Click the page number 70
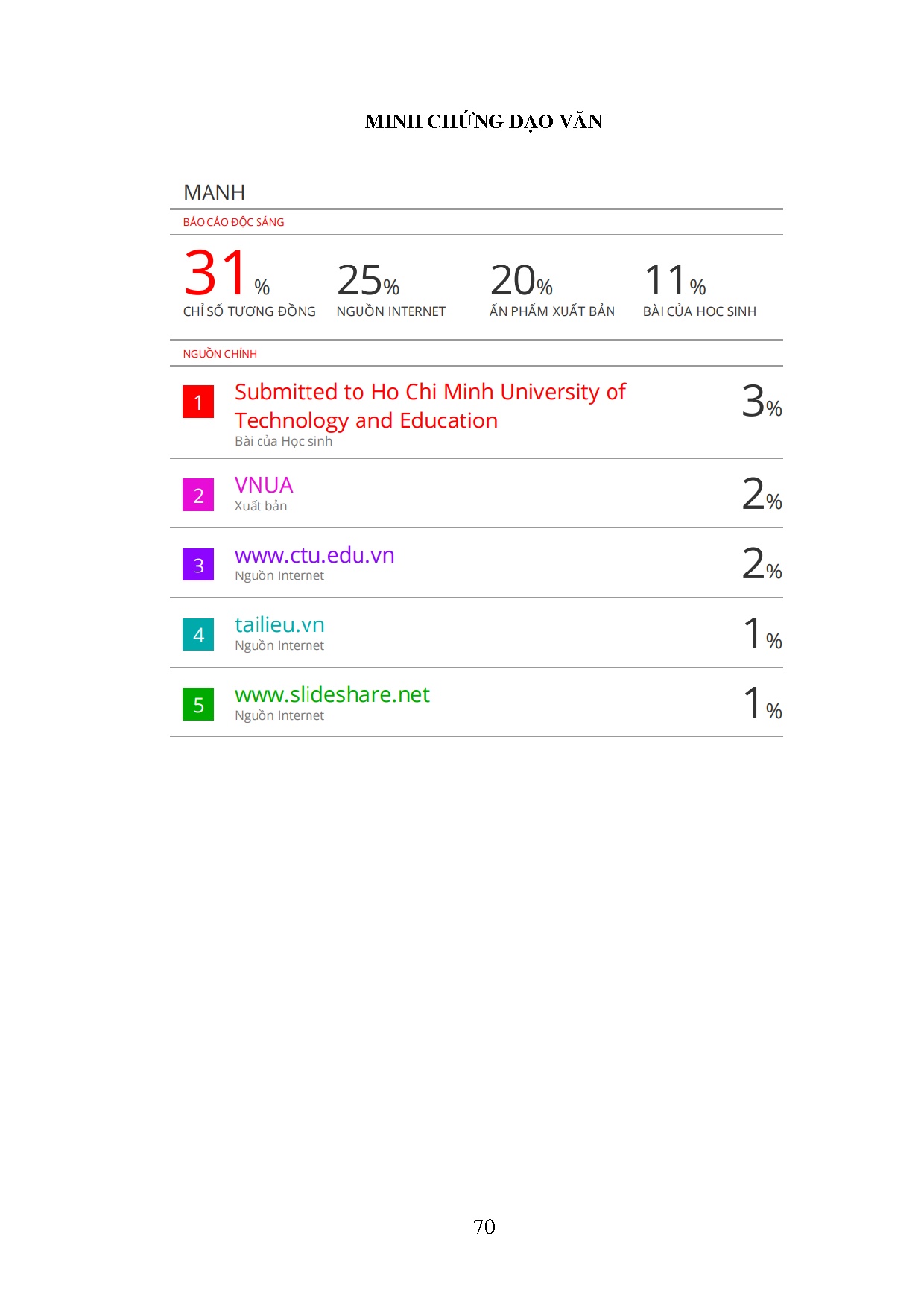This screenshot has width=924, height=1307. 484,1227
